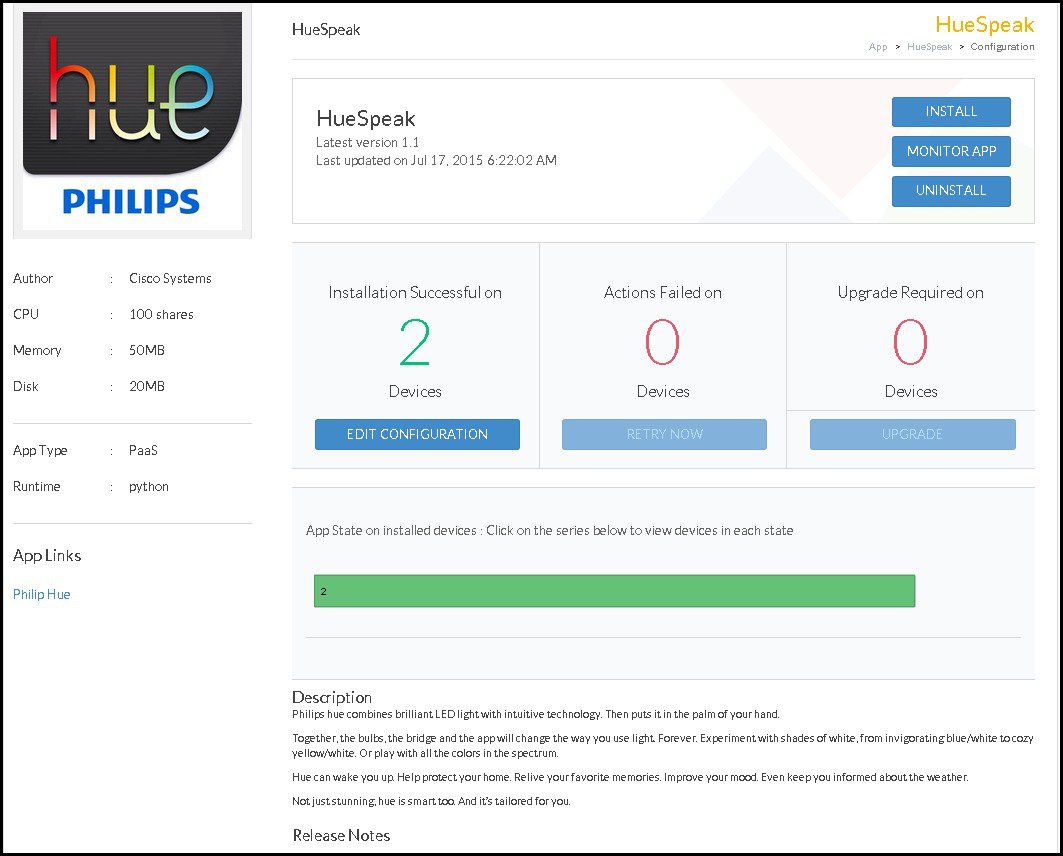Click the python runtime value
Screen dimensions: 1063x856
point(148,487)
